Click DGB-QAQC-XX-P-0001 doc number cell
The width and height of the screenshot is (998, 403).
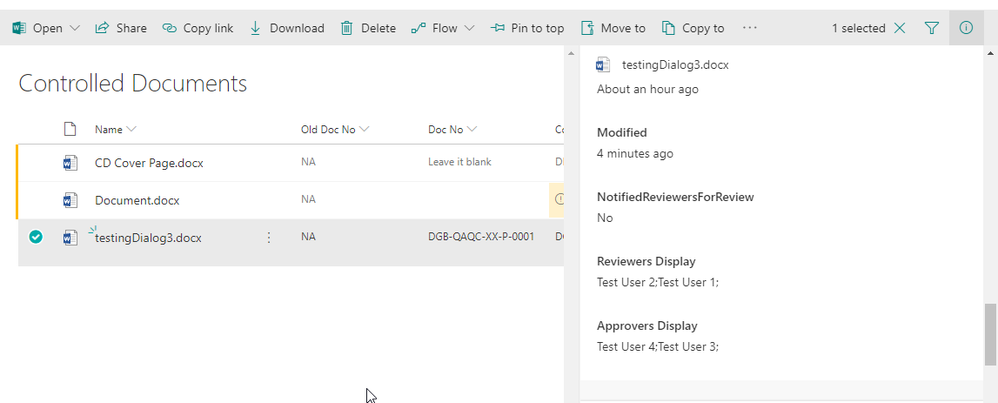[x=481, y=237]
